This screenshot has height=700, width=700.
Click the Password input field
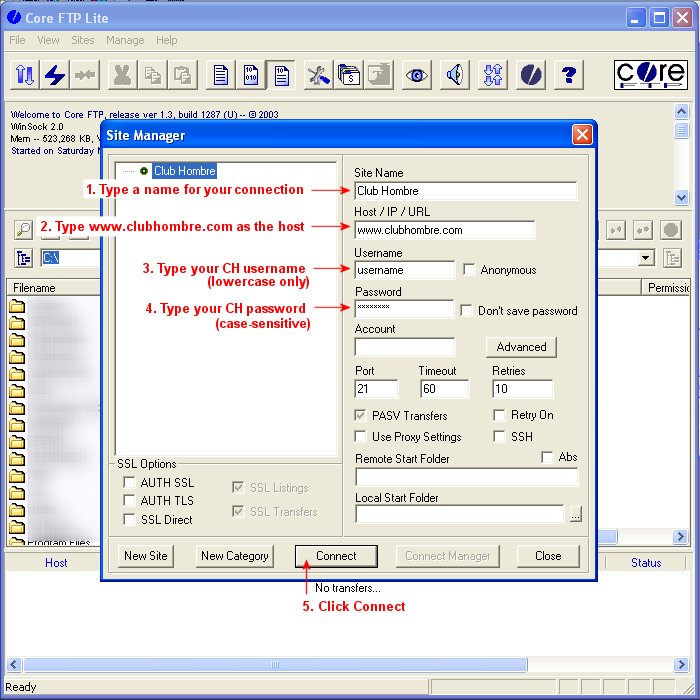pyautogui.click(x=404, y=308)
